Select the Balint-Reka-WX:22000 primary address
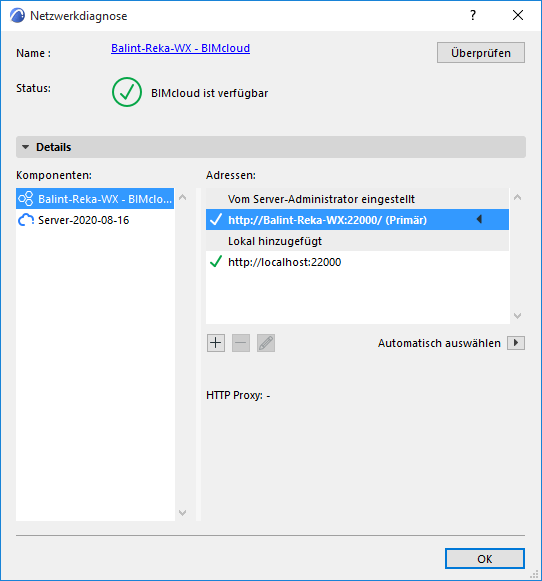Screen dimensions: 542x581 pos(358,220)
